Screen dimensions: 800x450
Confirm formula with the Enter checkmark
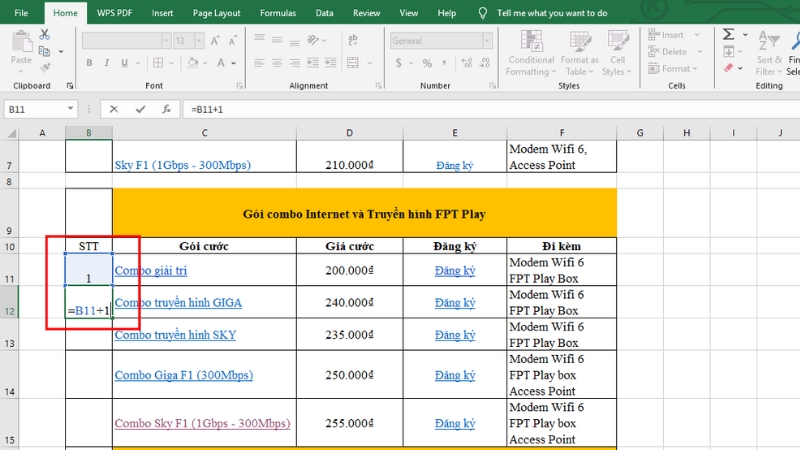140,109
